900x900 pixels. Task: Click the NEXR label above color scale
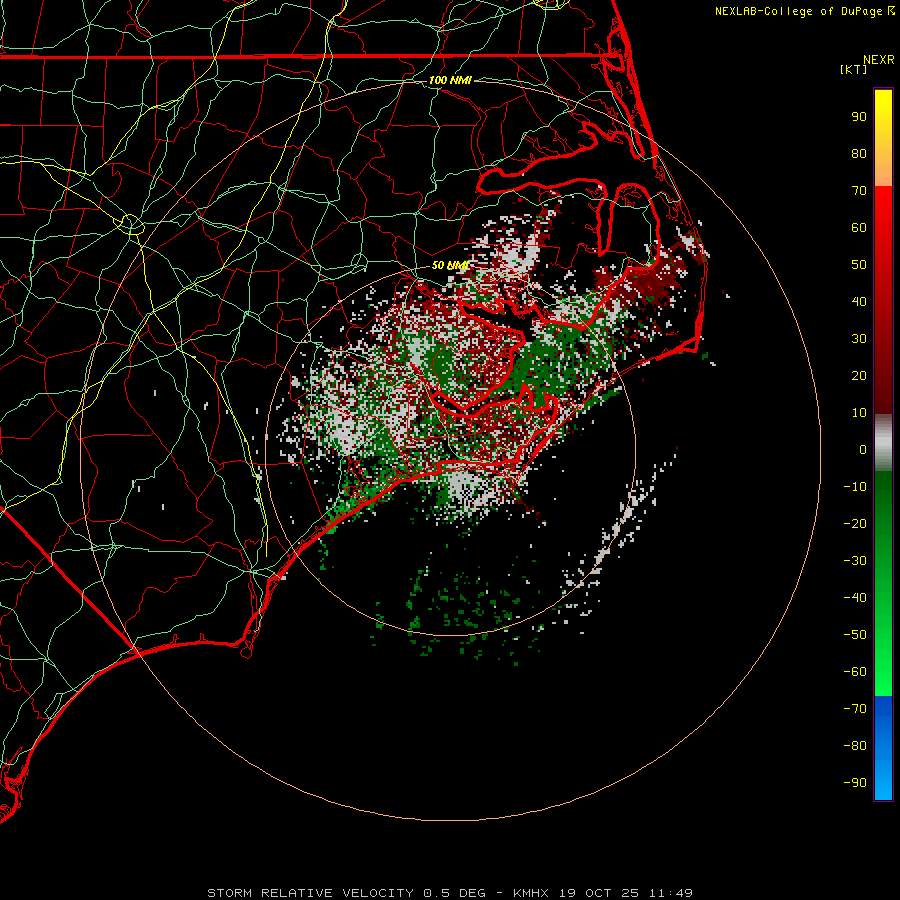tap(879, 60)
